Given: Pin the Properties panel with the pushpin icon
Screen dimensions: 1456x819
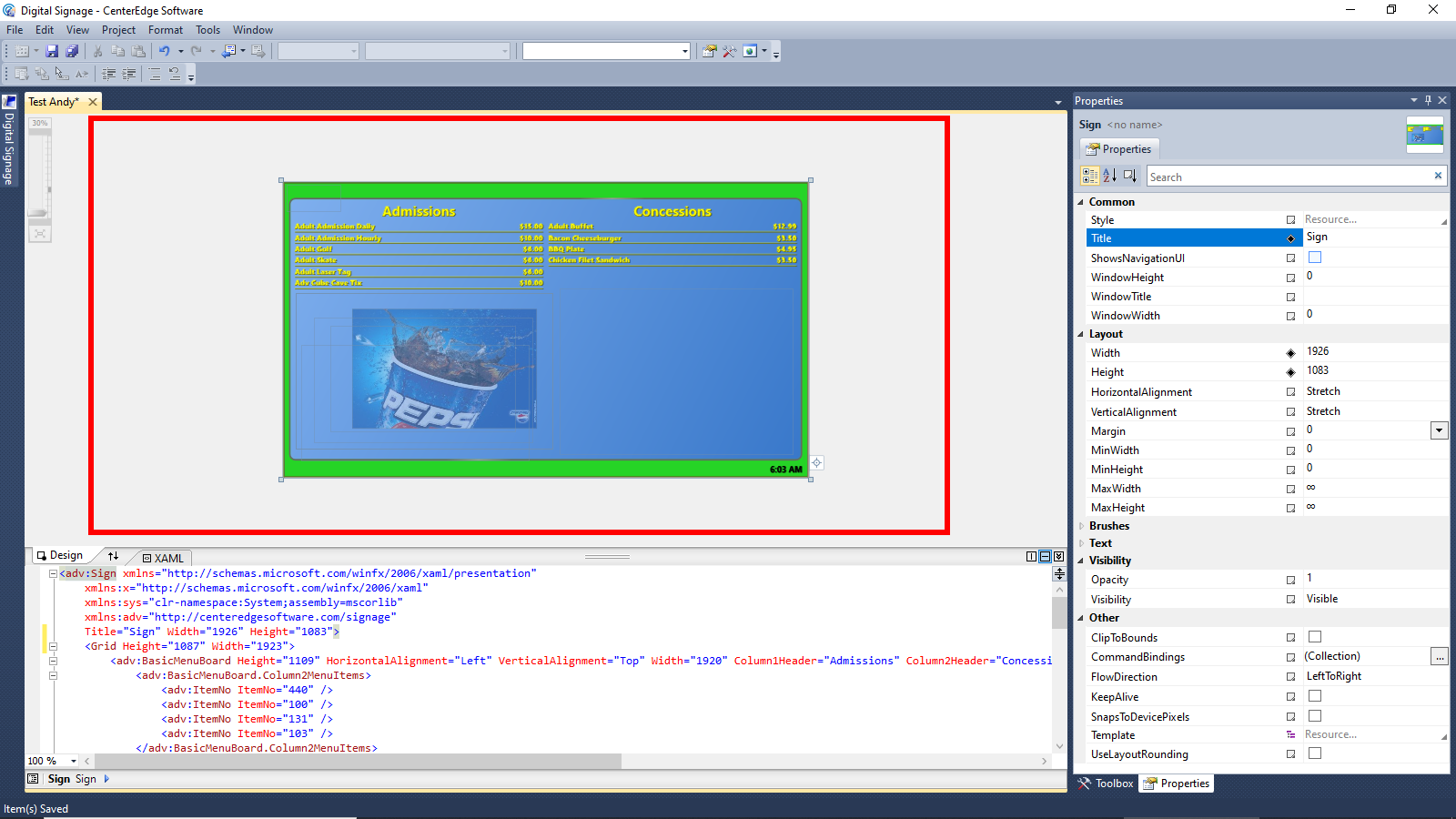Looking at the screenshot, I should 1428,100.
